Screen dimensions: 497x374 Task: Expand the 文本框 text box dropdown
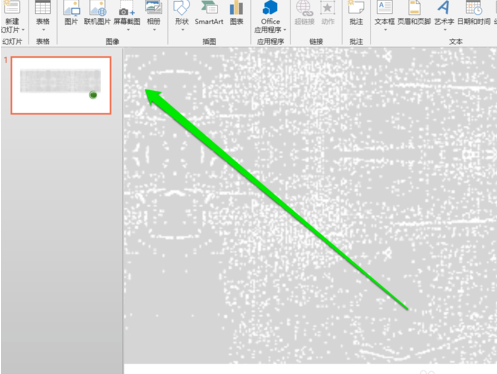click(385, 30)
